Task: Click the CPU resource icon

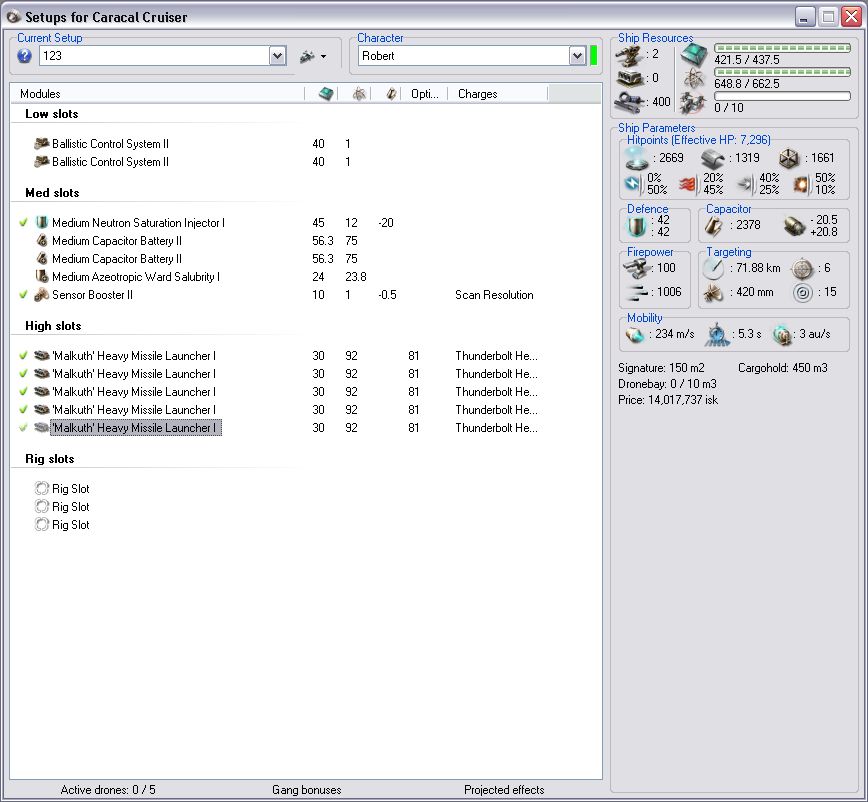Action: (694, 55)
